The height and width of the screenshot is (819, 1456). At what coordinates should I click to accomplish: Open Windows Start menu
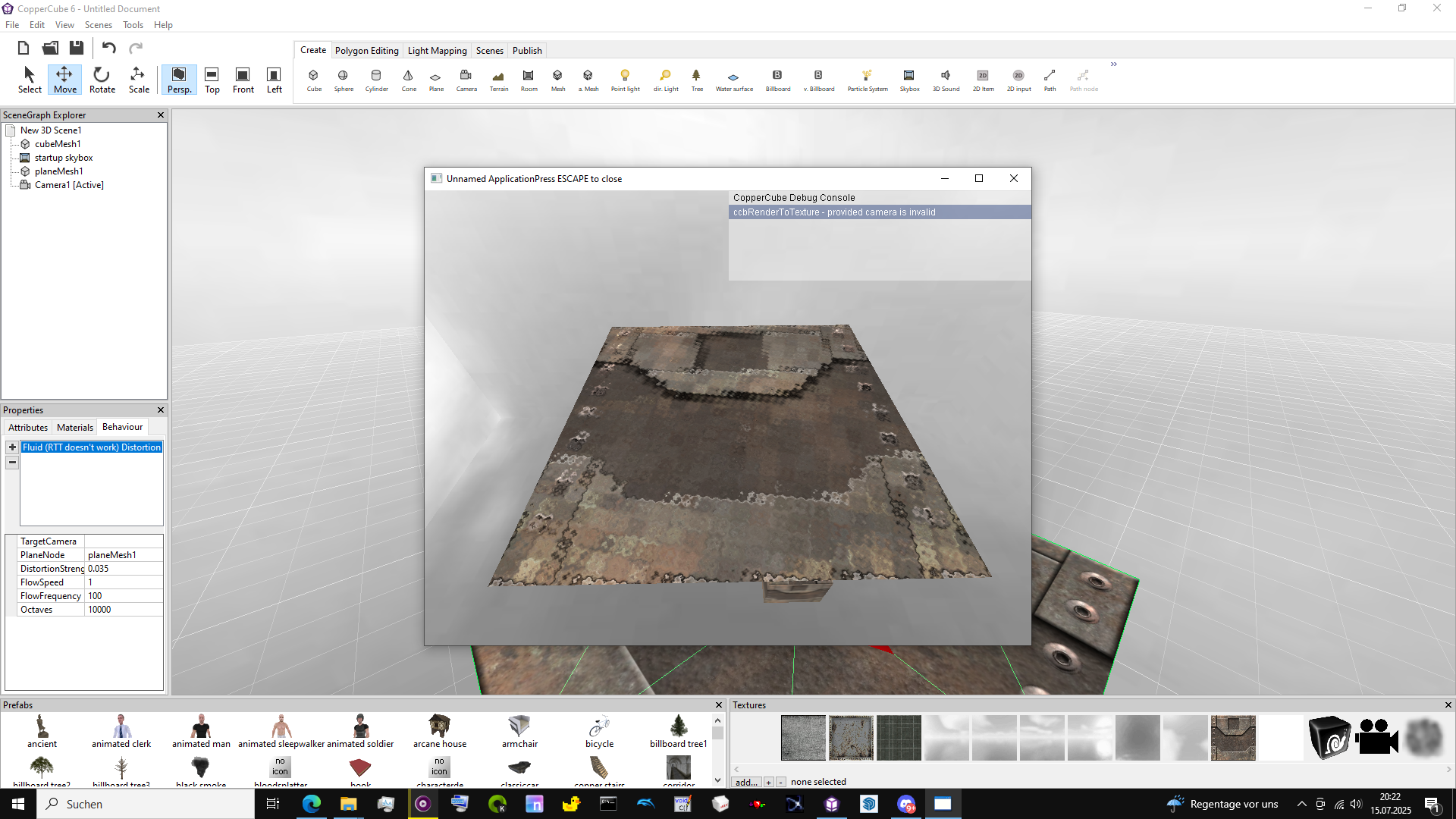pos(18,804)
